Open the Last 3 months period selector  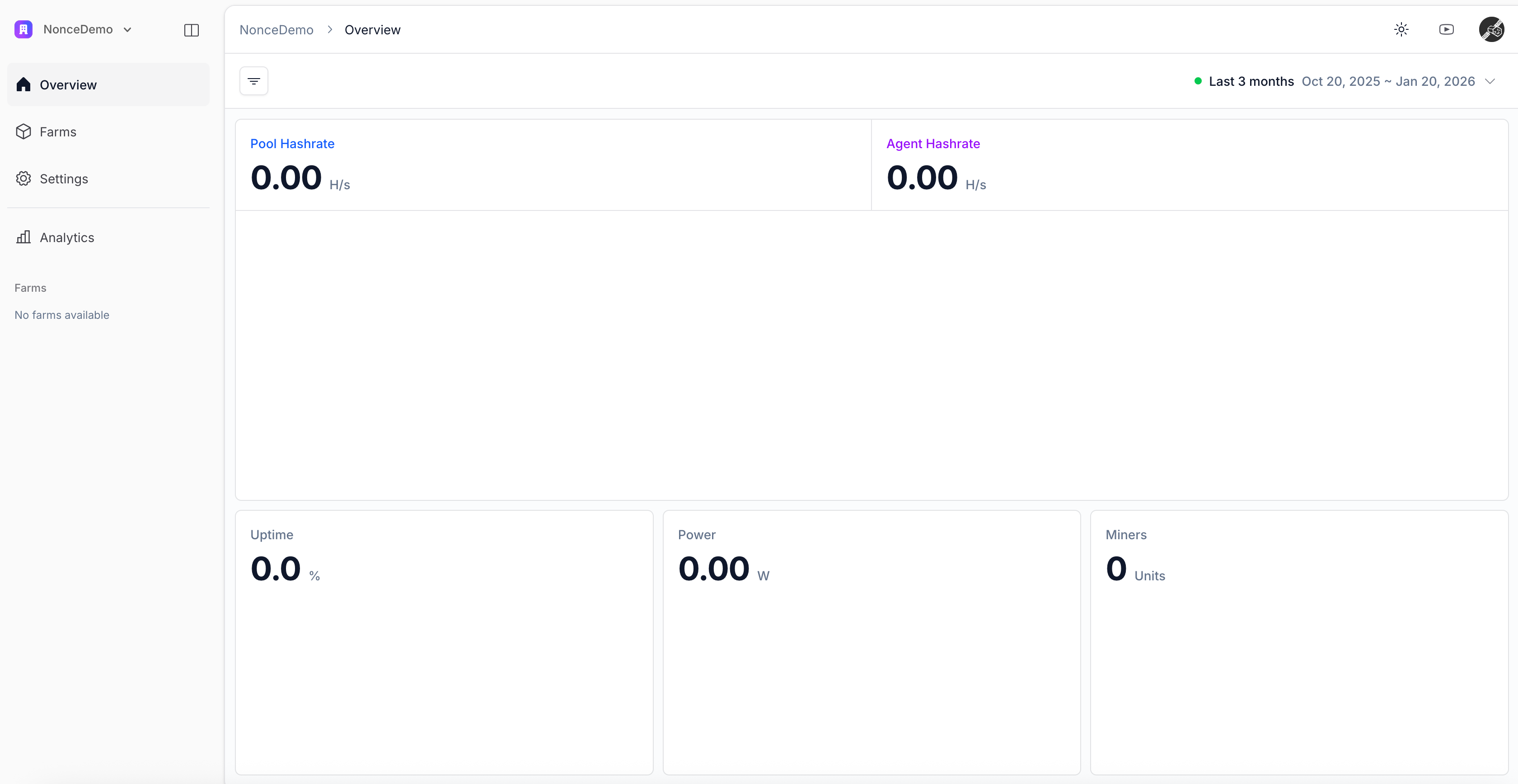click(1251, 81)
